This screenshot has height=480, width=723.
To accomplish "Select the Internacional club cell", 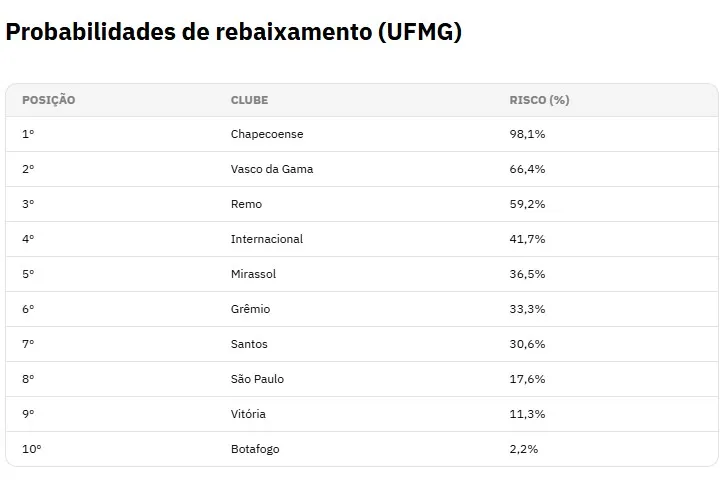I will [x=267, y=239].
